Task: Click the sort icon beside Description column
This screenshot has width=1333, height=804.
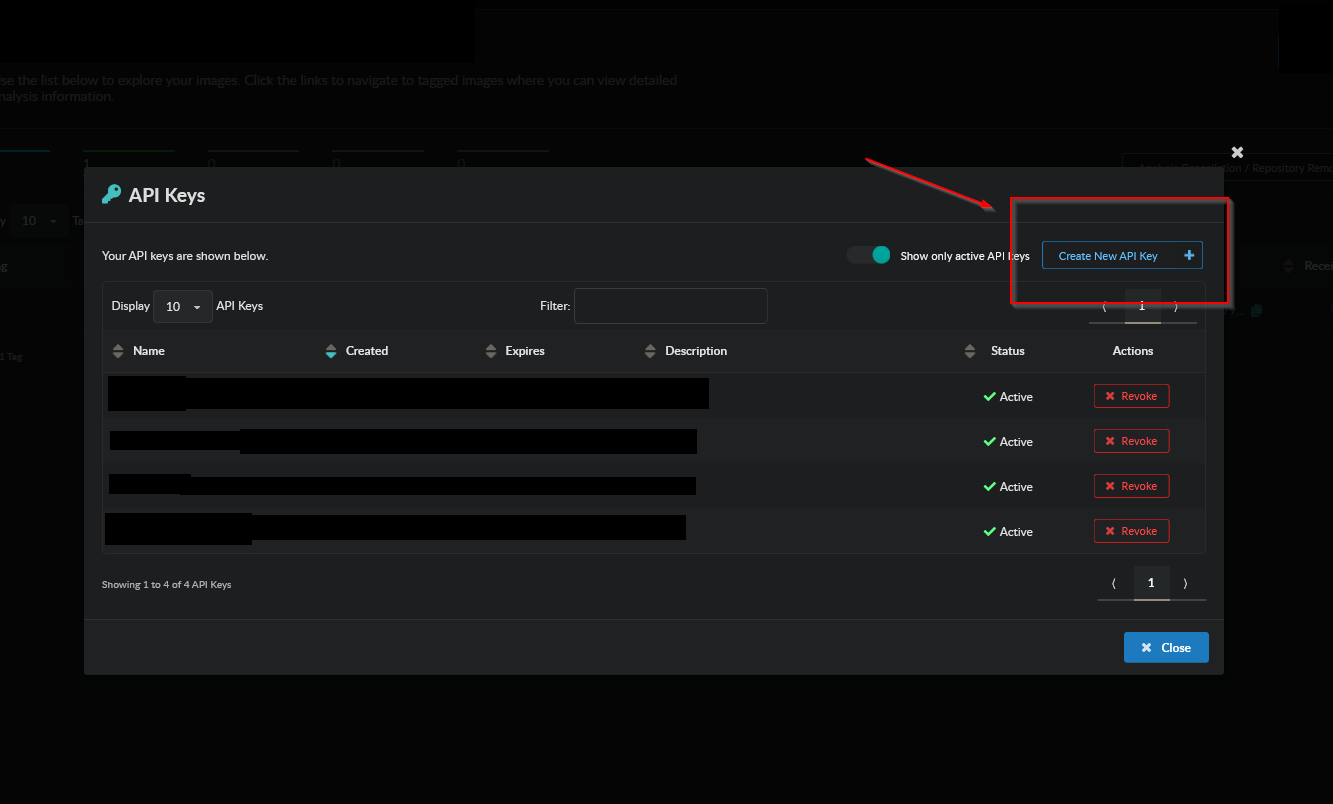Action: click(650, 351)
